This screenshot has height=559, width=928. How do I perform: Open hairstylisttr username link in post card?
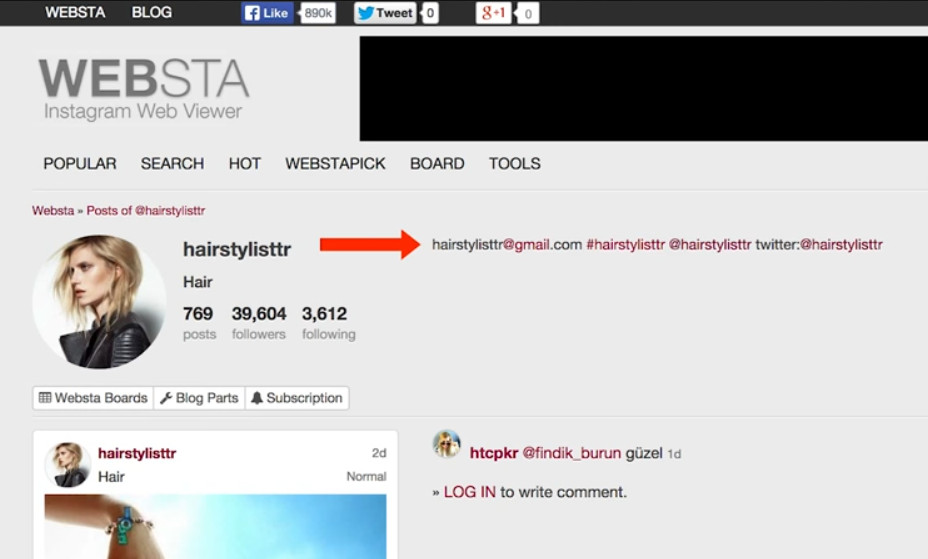137,453
